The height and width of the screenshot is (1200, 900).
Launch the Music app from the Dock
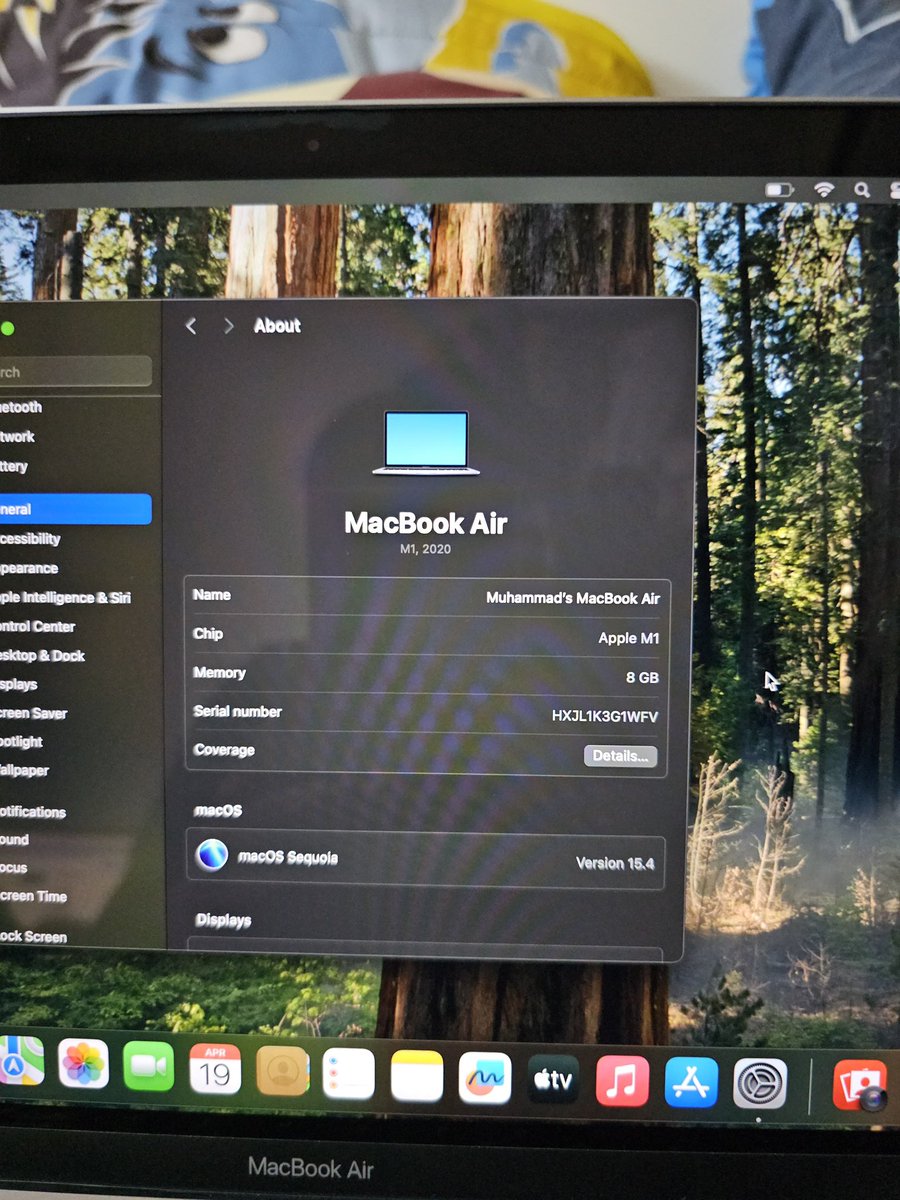pos(622,1082)
